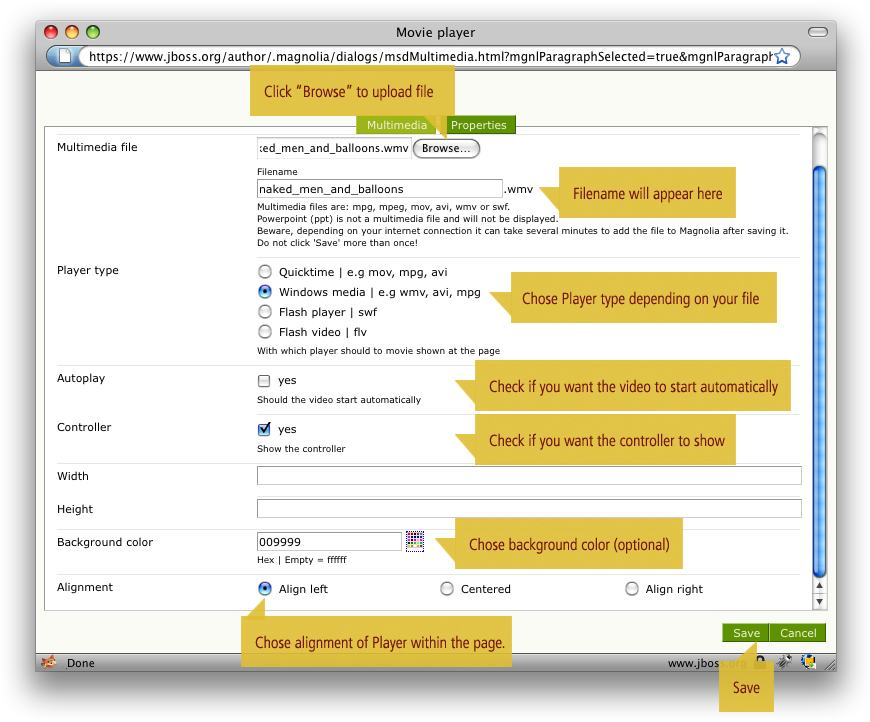Click the bookmark star in address bar
This screenshot has height=722, width=870.
782,57
